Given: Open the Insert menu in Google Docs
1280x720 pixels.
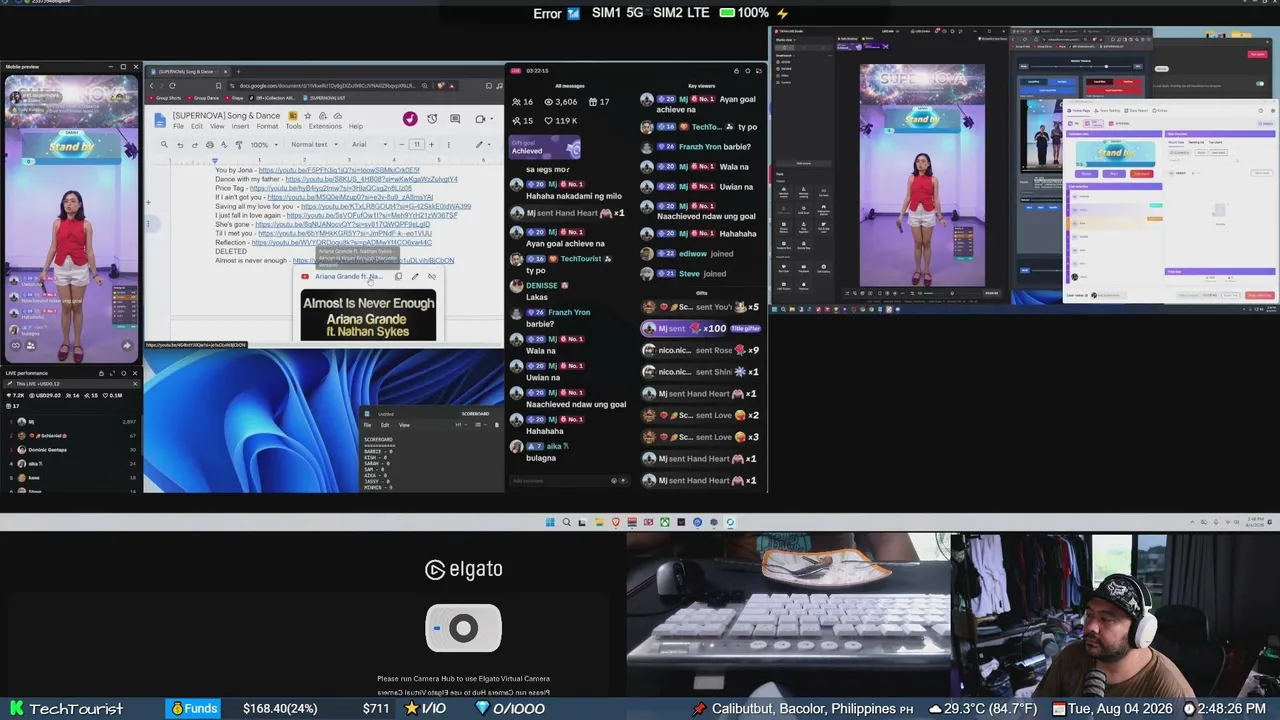Looking at the screenshot, I should tap(240, 127).
